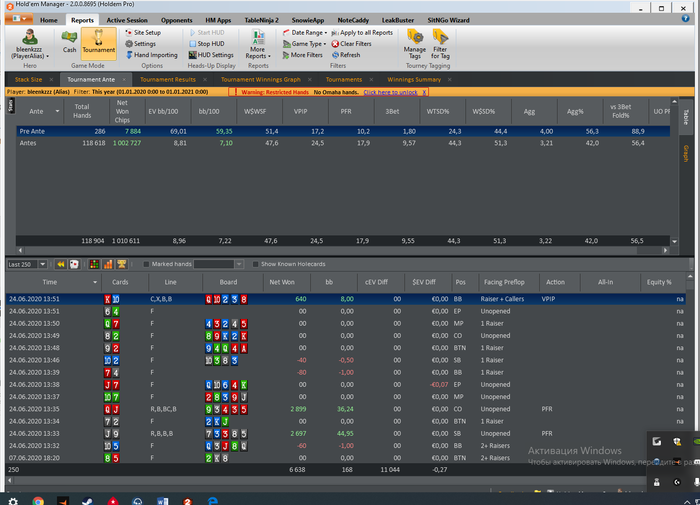This screenshot has width=700, height=505.
Task: Click the hands list horizontal scrollbar
Action: coord(325,480)
